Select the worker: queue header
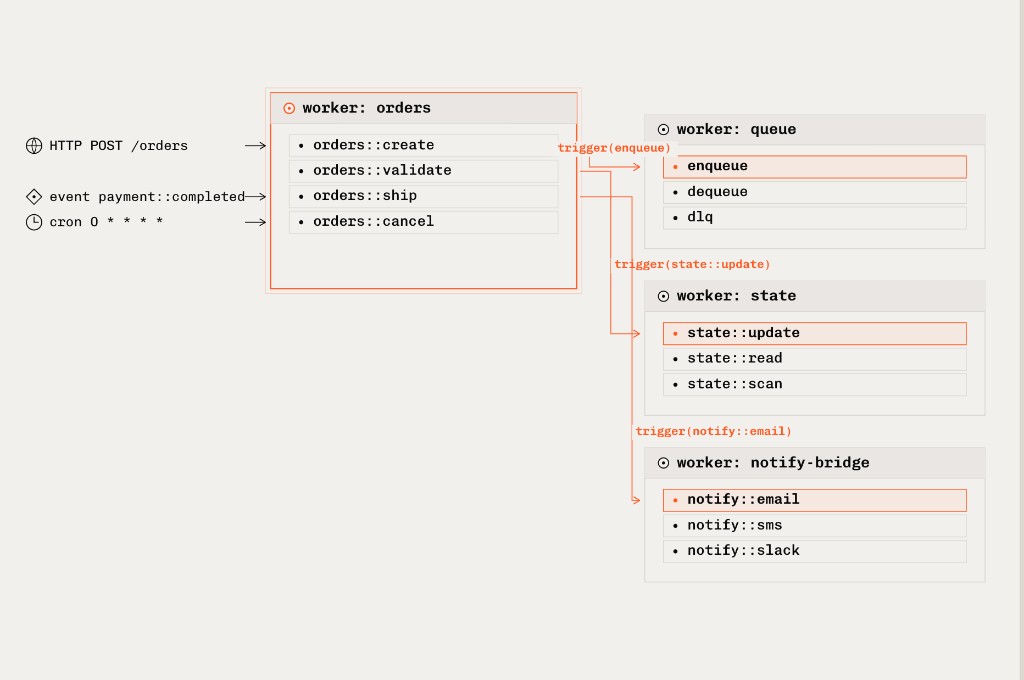1024x680 pixels. pyautogui.click(x=815, y=130)
